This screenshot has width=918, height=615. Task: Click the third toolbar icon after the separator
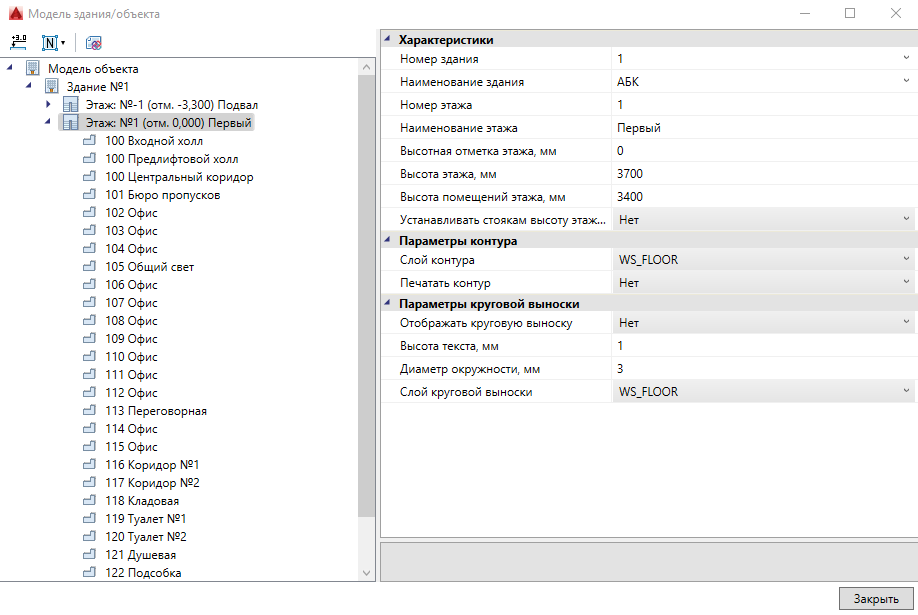point(93,43)
